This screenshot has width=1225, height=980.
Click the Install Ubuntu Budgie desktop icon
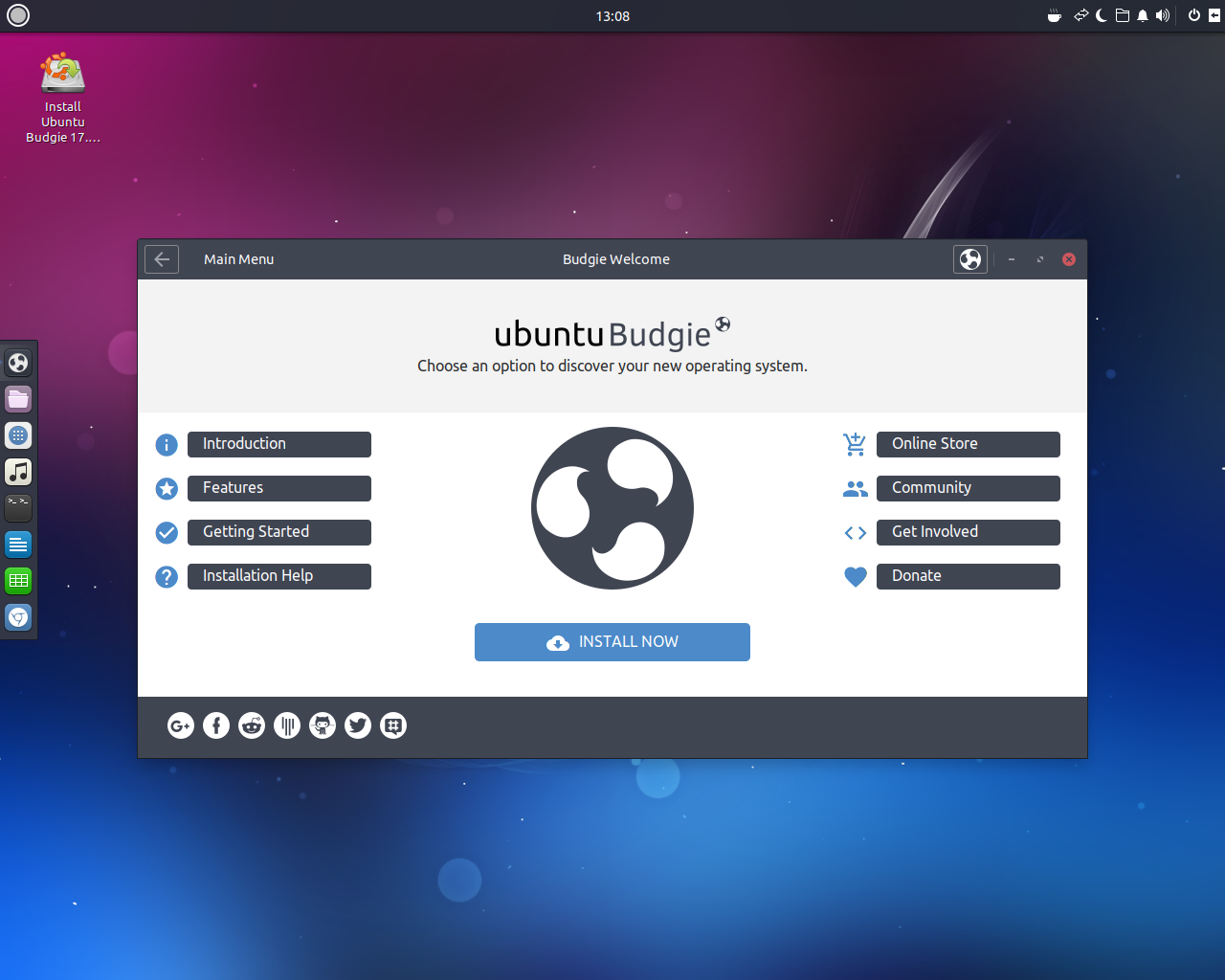[63, 99]
